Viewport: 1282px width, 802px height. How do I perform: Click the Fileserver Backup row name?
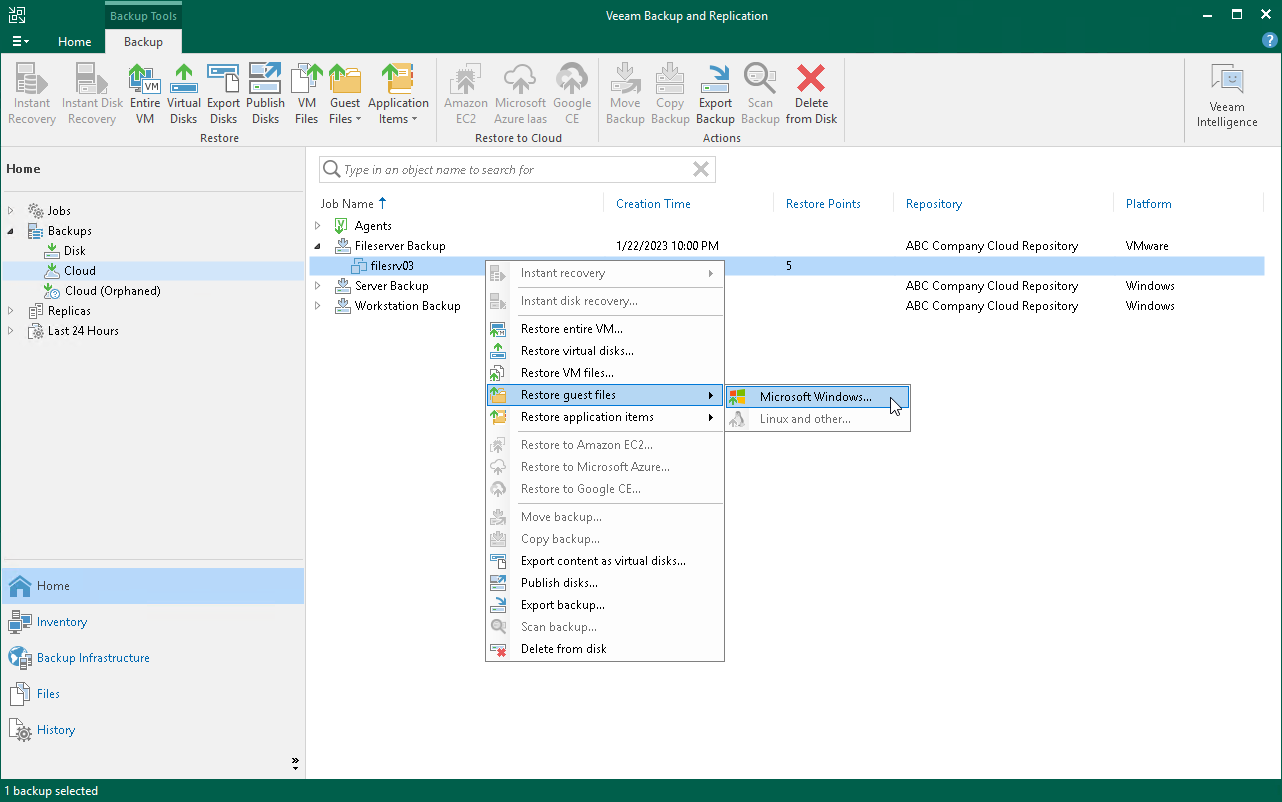tap(400, 246)
